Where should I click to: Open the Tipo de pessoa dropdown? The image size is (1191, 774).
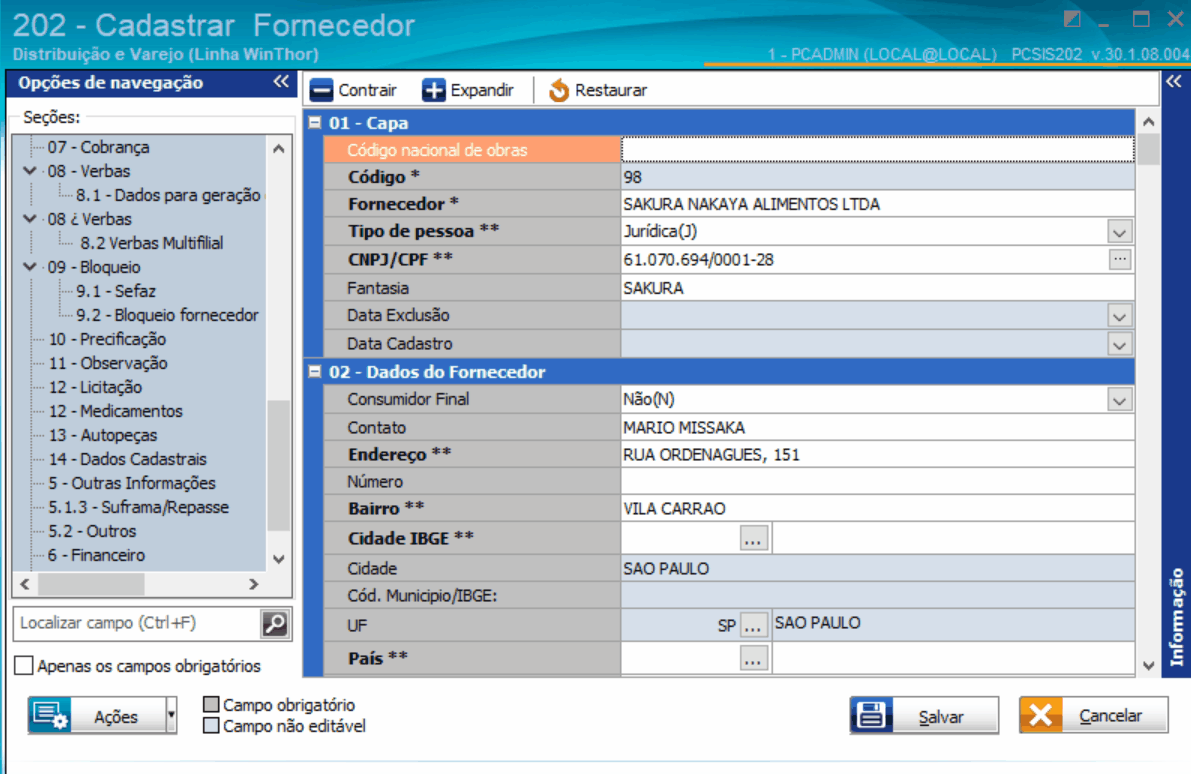1120,232
